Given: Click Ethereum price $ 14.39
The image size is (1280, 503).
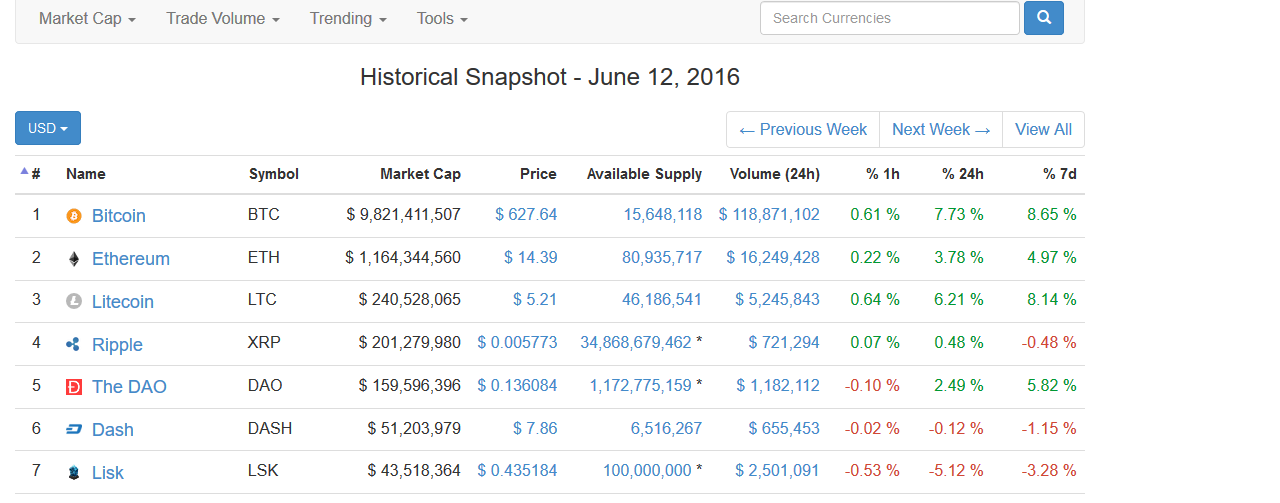Looking at the screenshot, I should point(530,257).
